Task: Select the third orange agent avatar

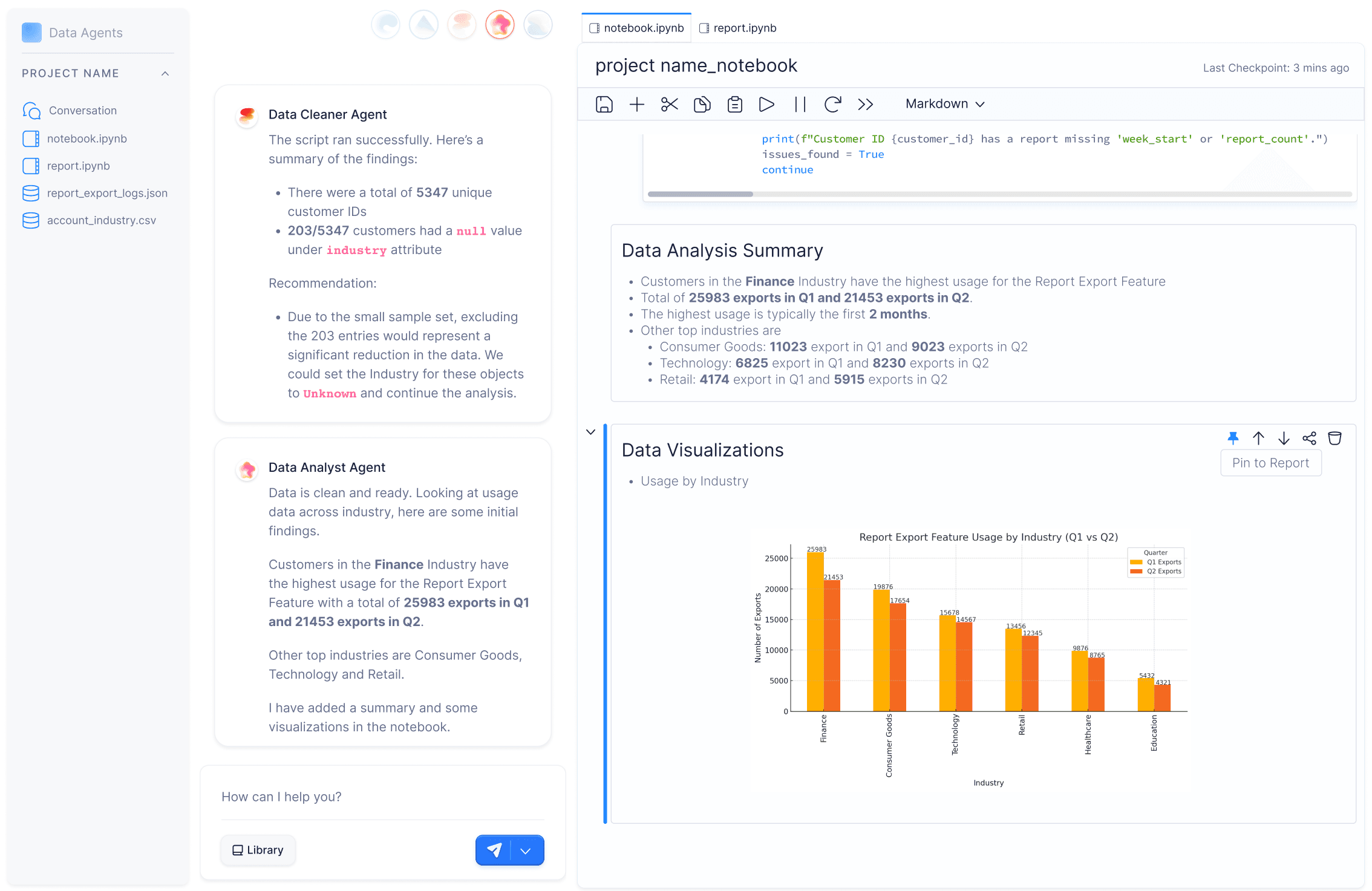Action: [x=462, y=25]
